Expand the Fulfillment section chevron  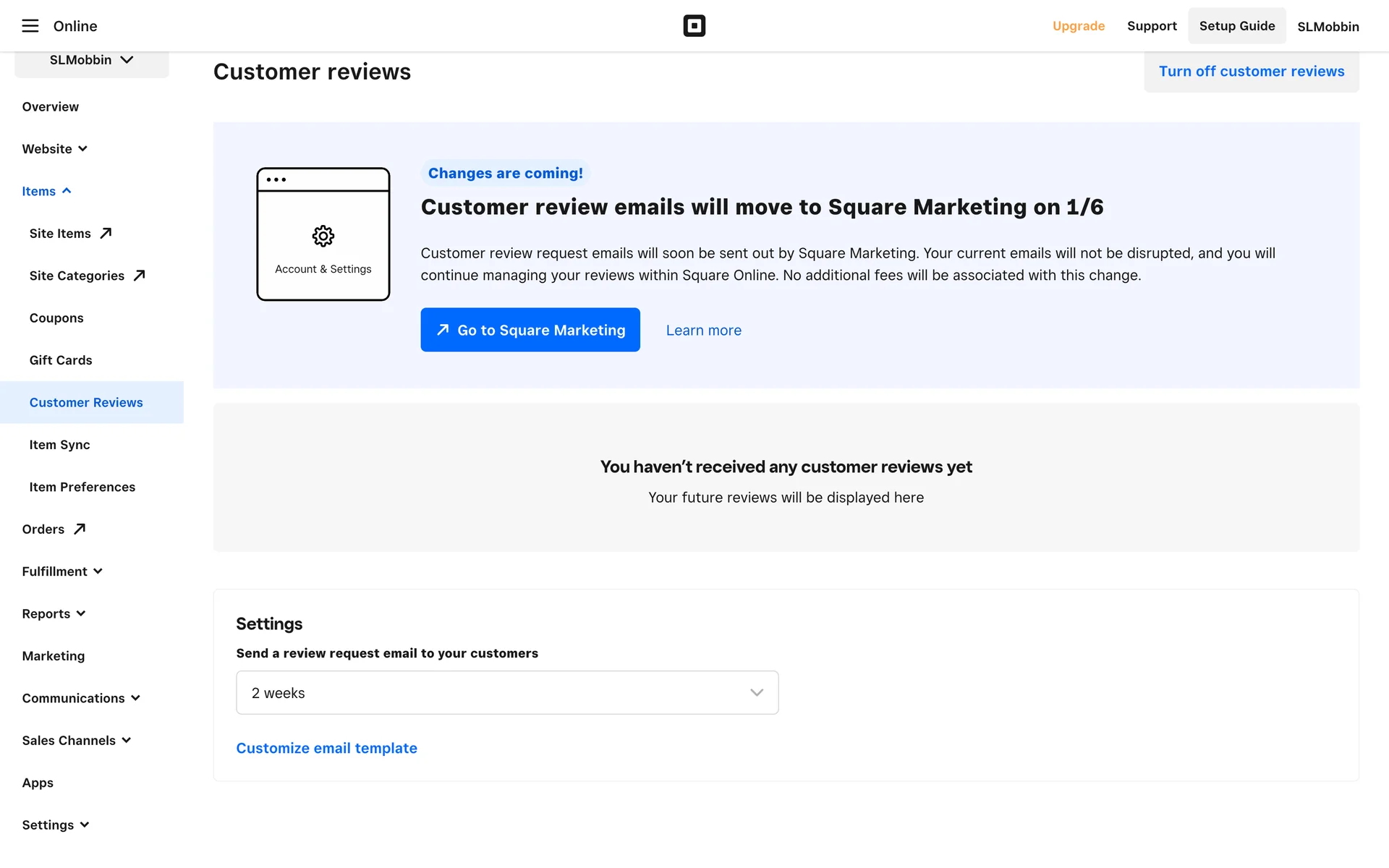(x=98, y=571)
